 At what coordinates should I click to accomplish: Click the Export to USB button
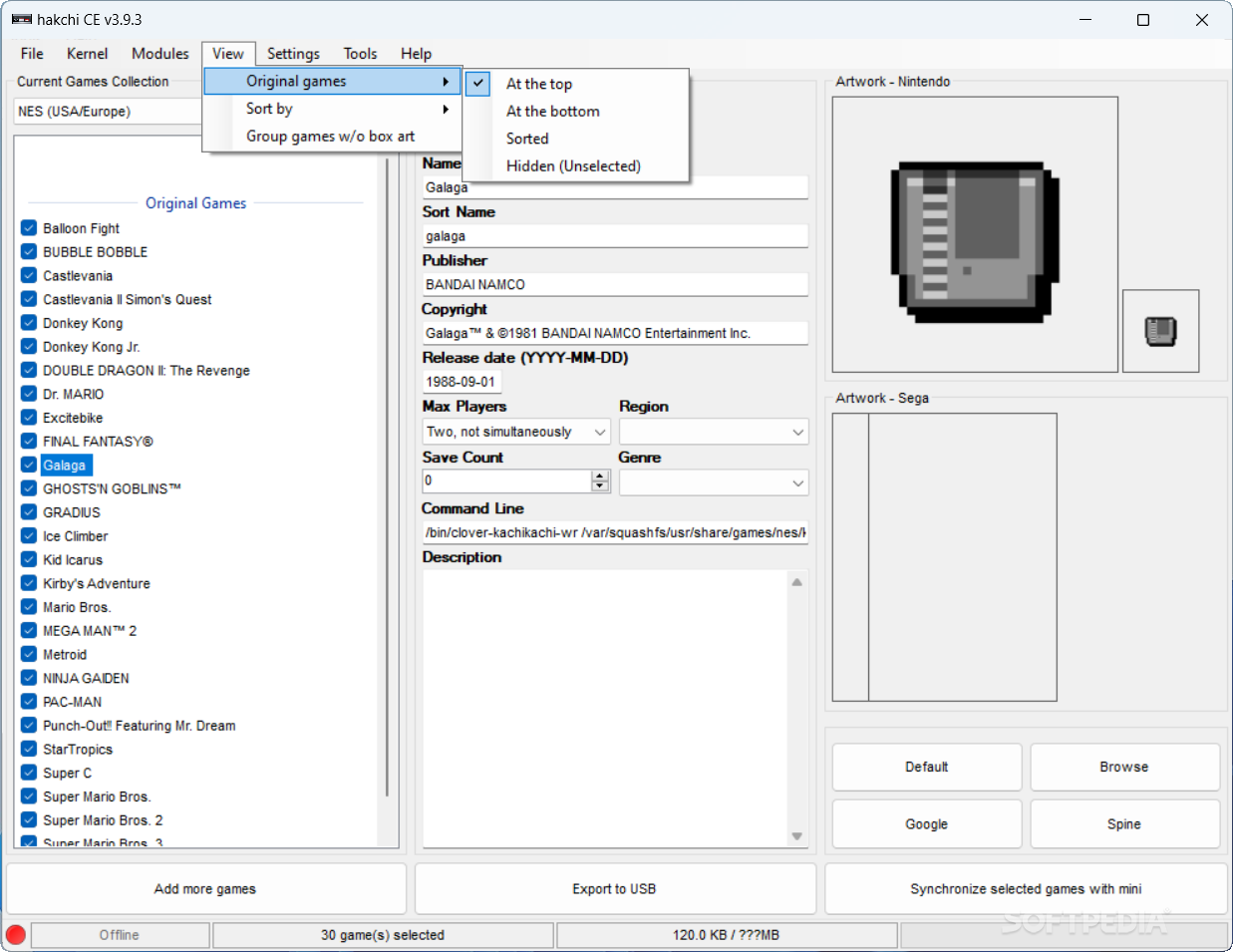pos(615,888)
